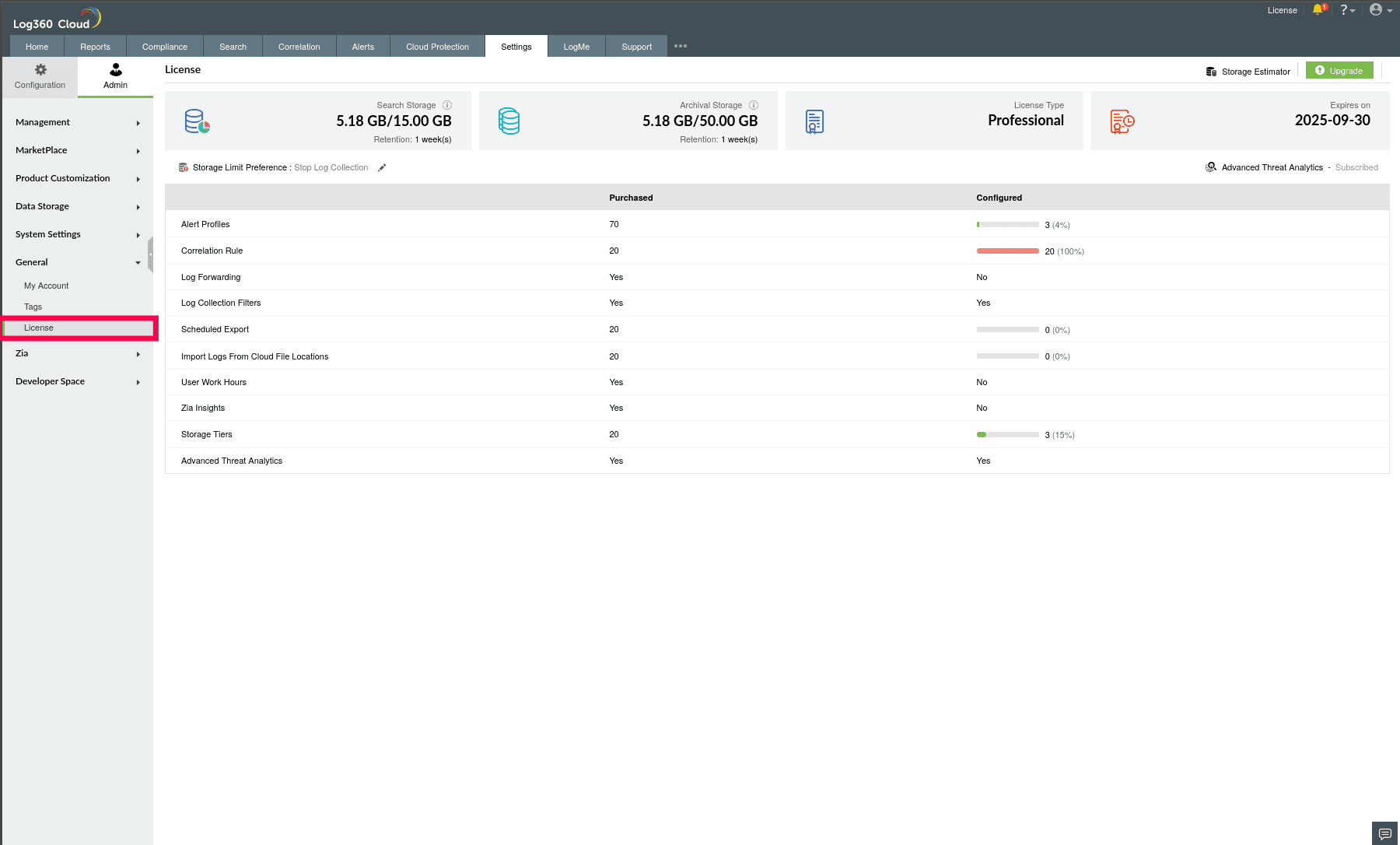Open My Account in sidebar
Screen dimensions: 1400x845
click(46, 286)
